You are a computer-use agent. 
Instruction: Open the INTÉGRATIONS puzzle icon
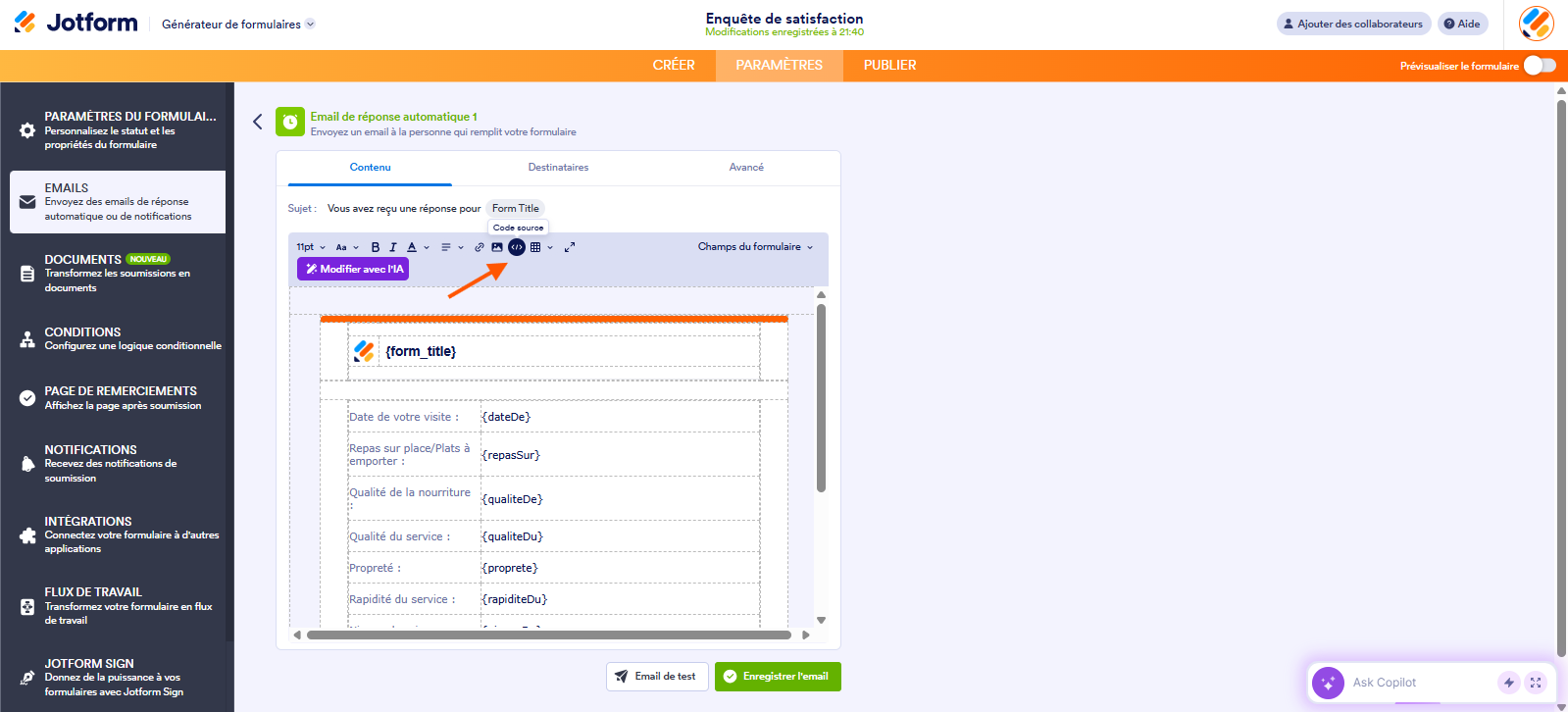pos(27,535)
